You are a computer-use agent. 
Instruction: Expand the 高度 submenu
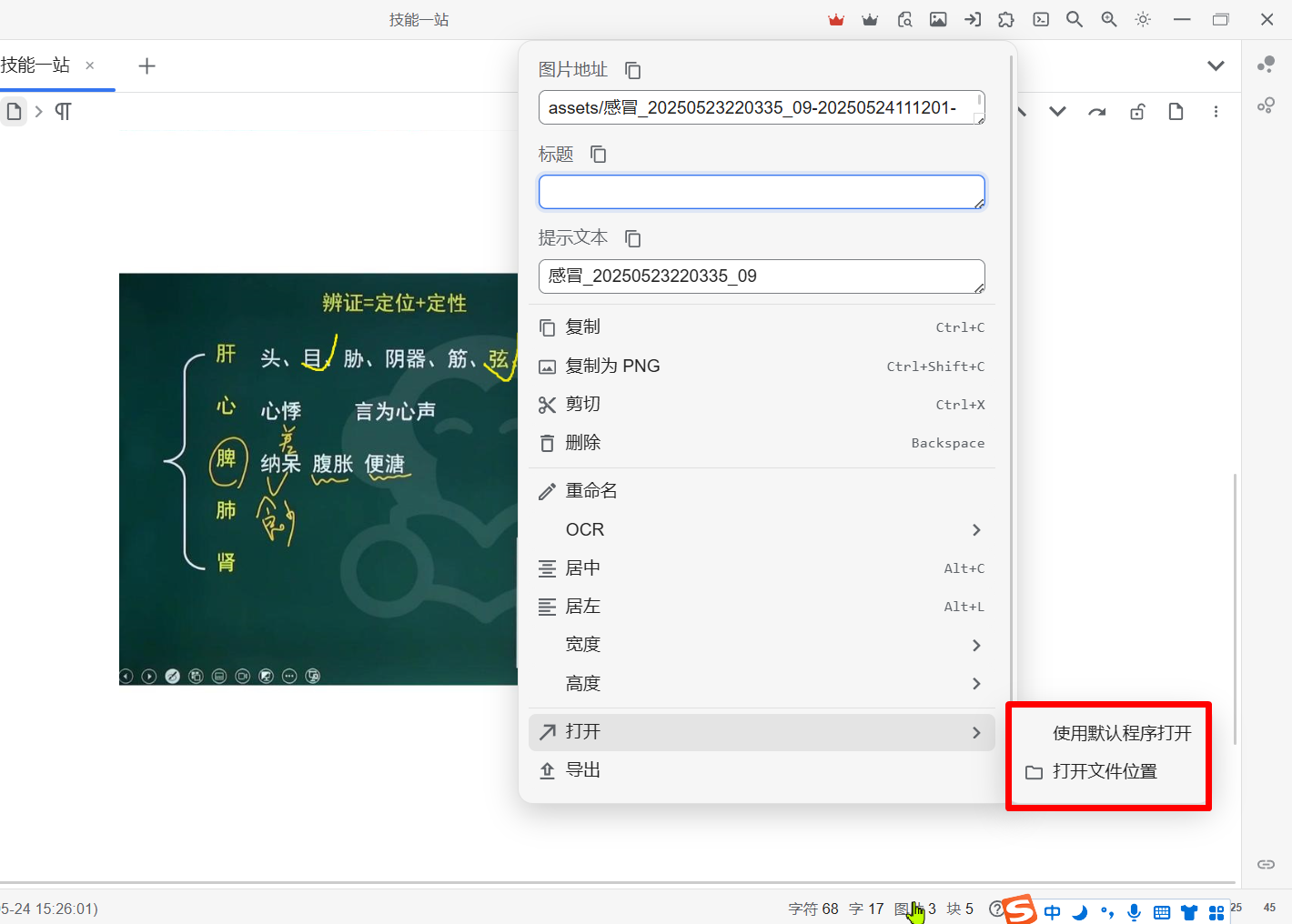coord(762,684)
